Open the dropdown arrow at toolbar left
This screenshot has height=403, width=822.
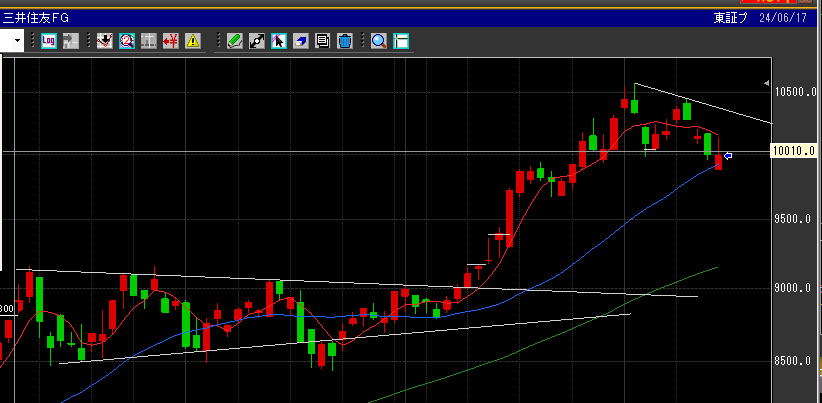pos(19,41)
